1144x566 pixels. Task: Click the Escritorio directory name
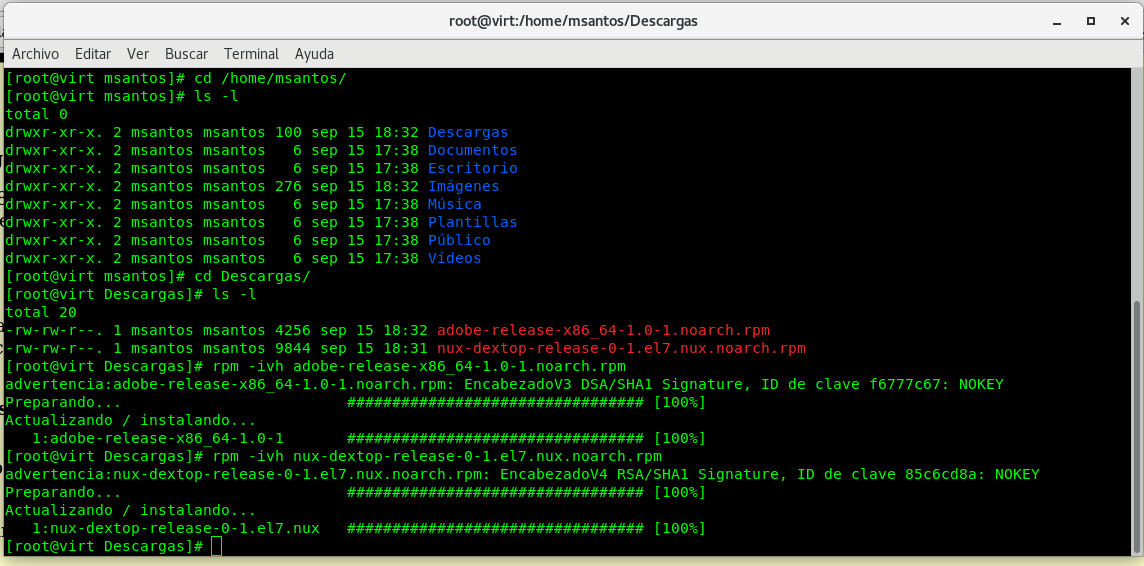tap(472, 168)
